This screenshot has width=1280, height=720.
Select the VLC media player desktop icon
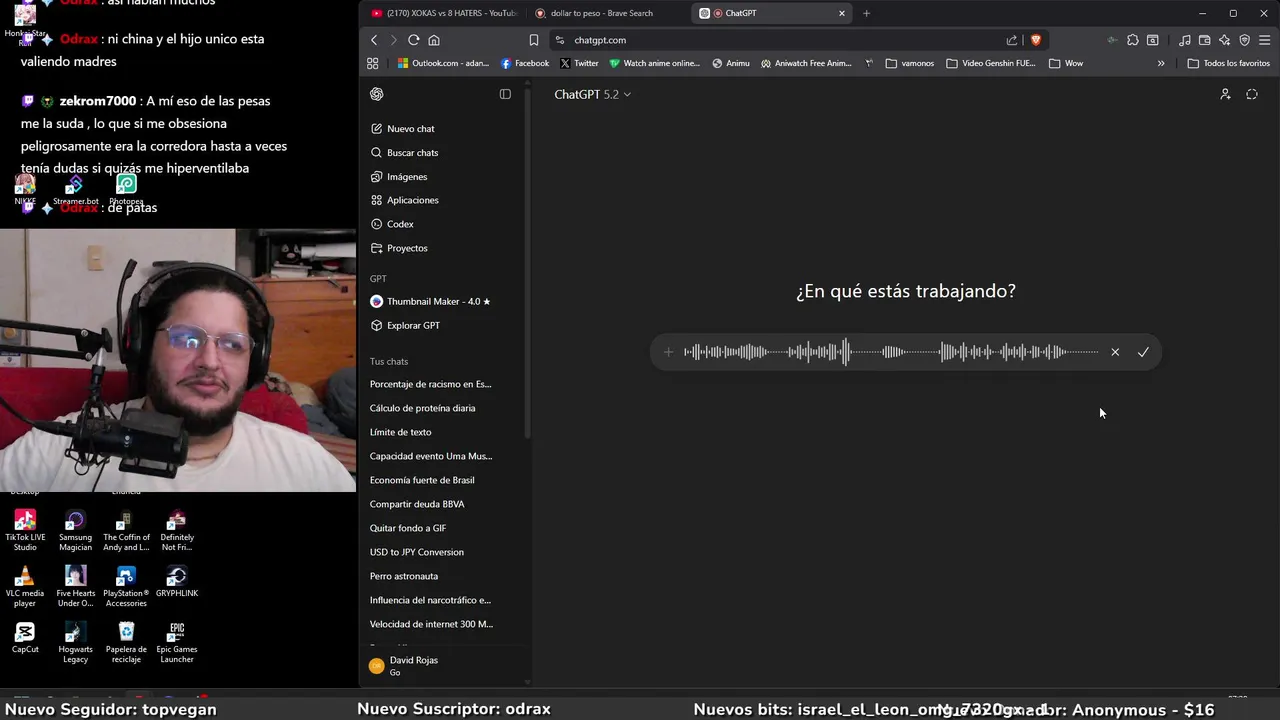pos(25,587)
